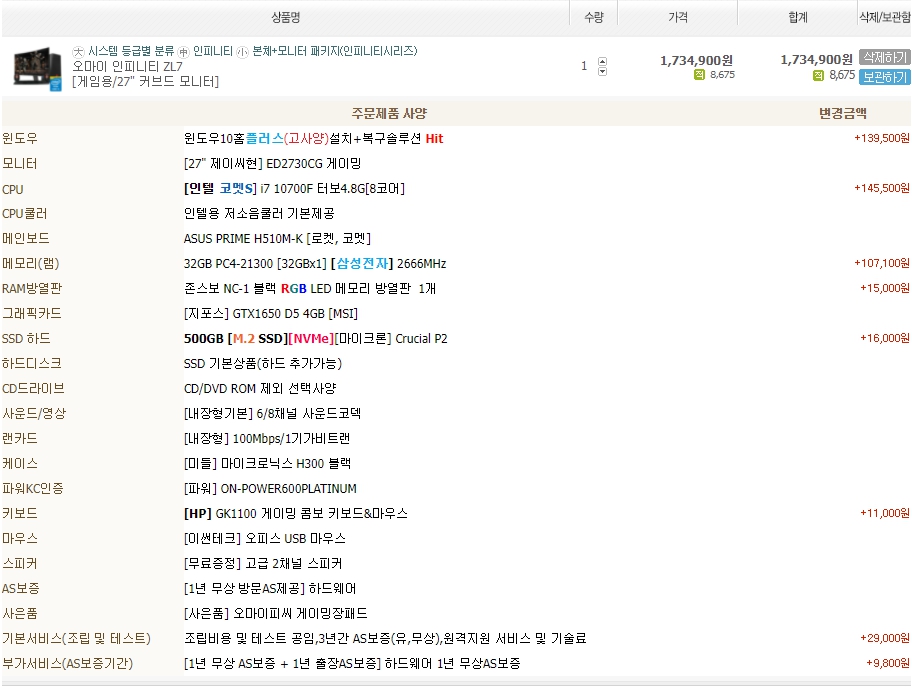
Task: Click points icon under 가격 price
Action: 699,74
